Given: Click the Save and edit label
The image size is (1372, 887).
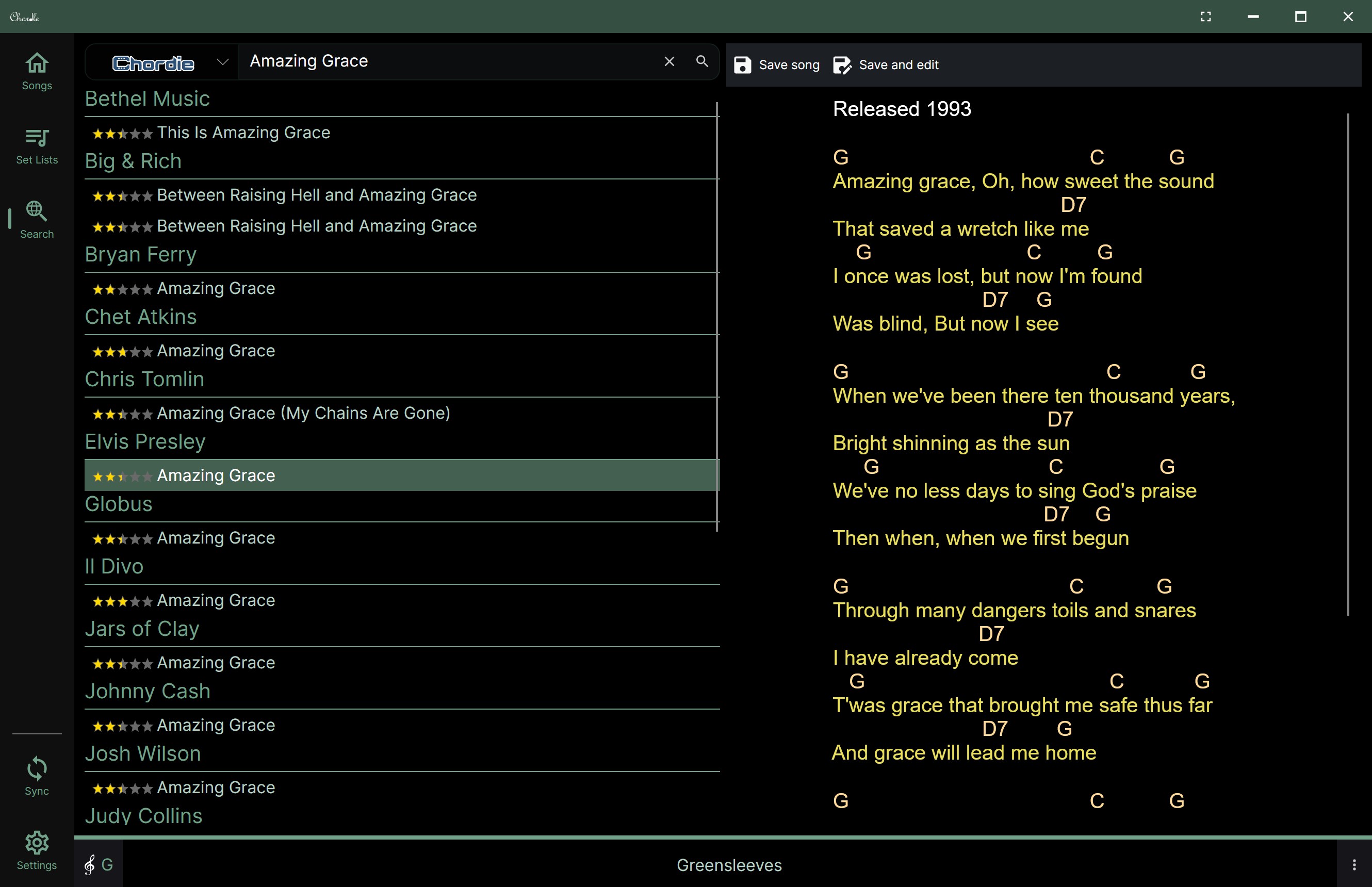Looking at the screenshot, I should (x=899, y=64).
